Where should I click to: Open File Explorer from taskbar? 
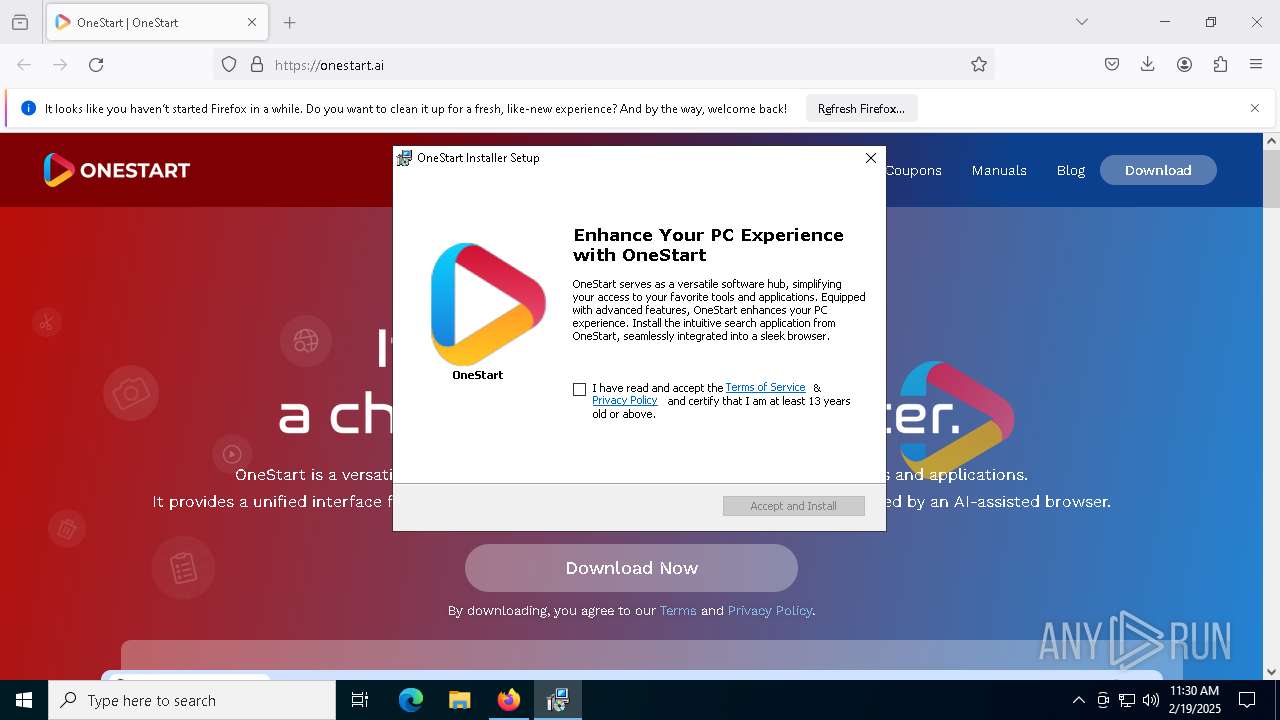coord(460,700)
